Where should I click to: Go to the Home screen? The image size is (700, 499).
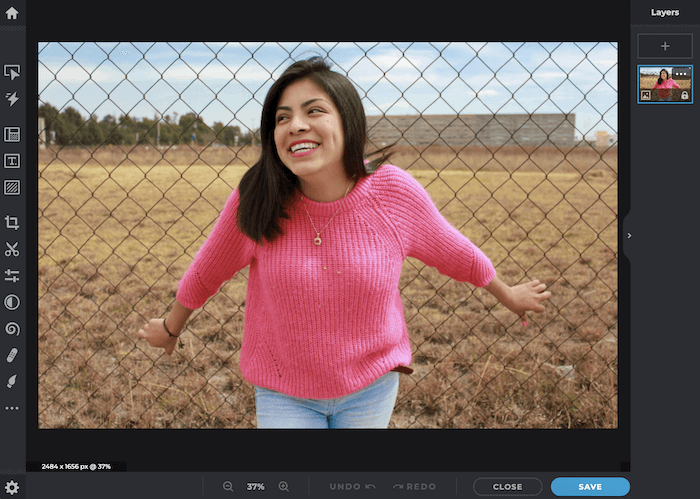pos(12,13)
